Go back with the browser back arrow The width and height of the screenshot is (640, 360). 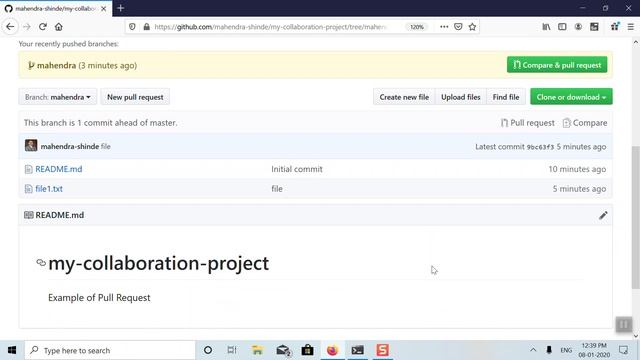(x=10, y=27)
